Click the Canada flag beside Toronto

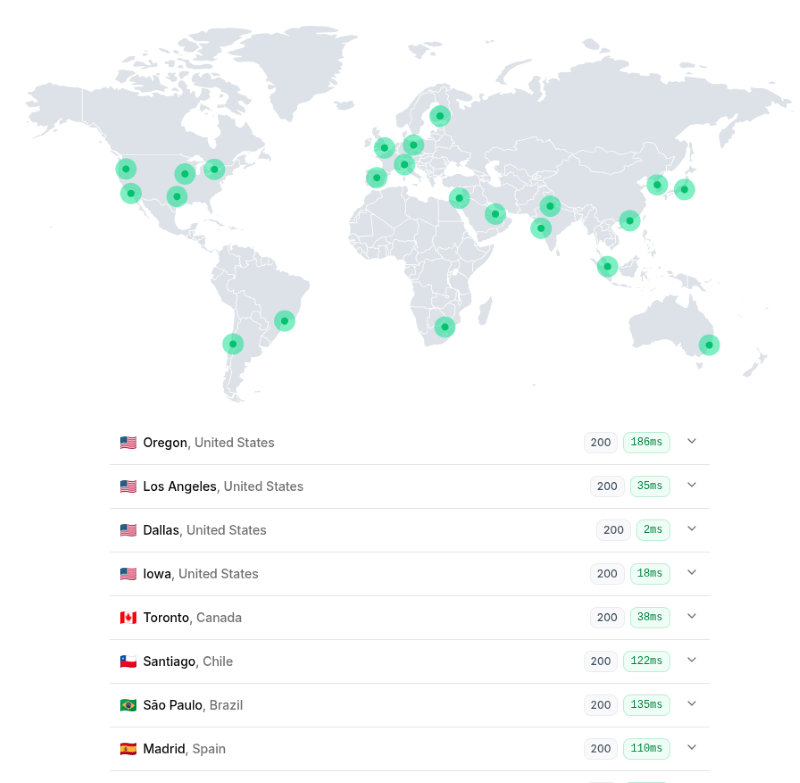point(127,617)
